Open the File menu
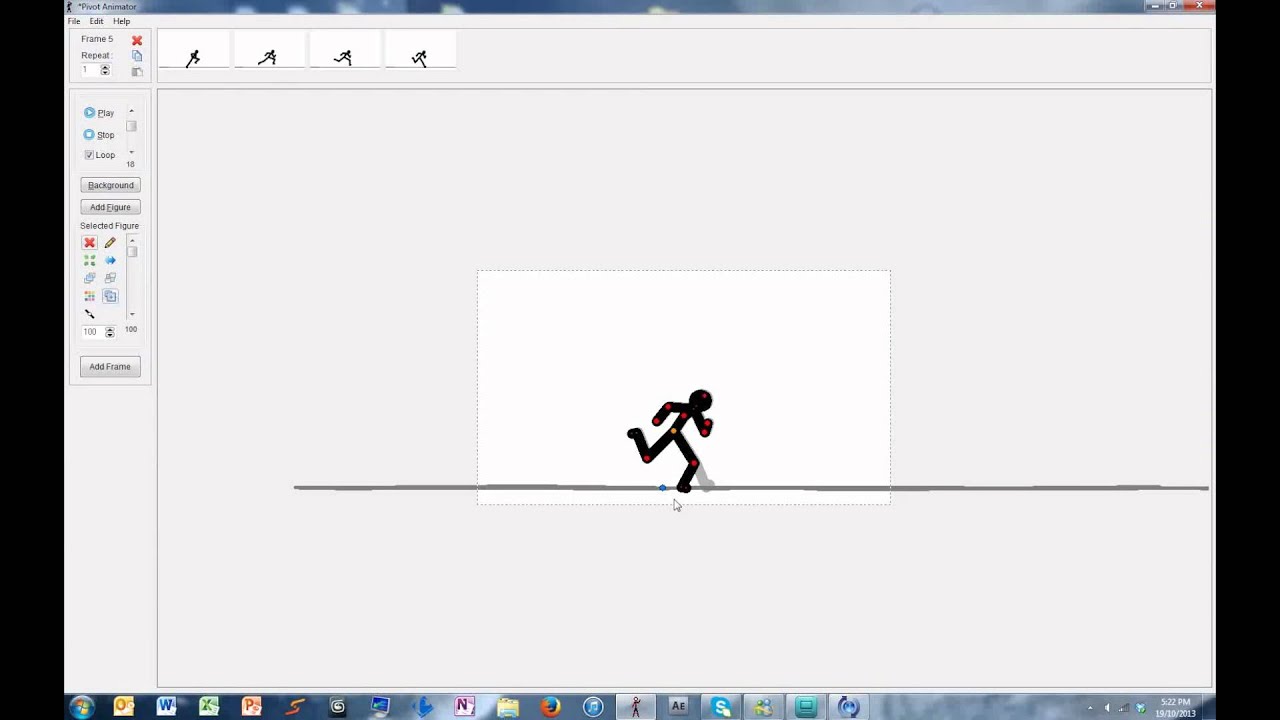 pos(74,21)
